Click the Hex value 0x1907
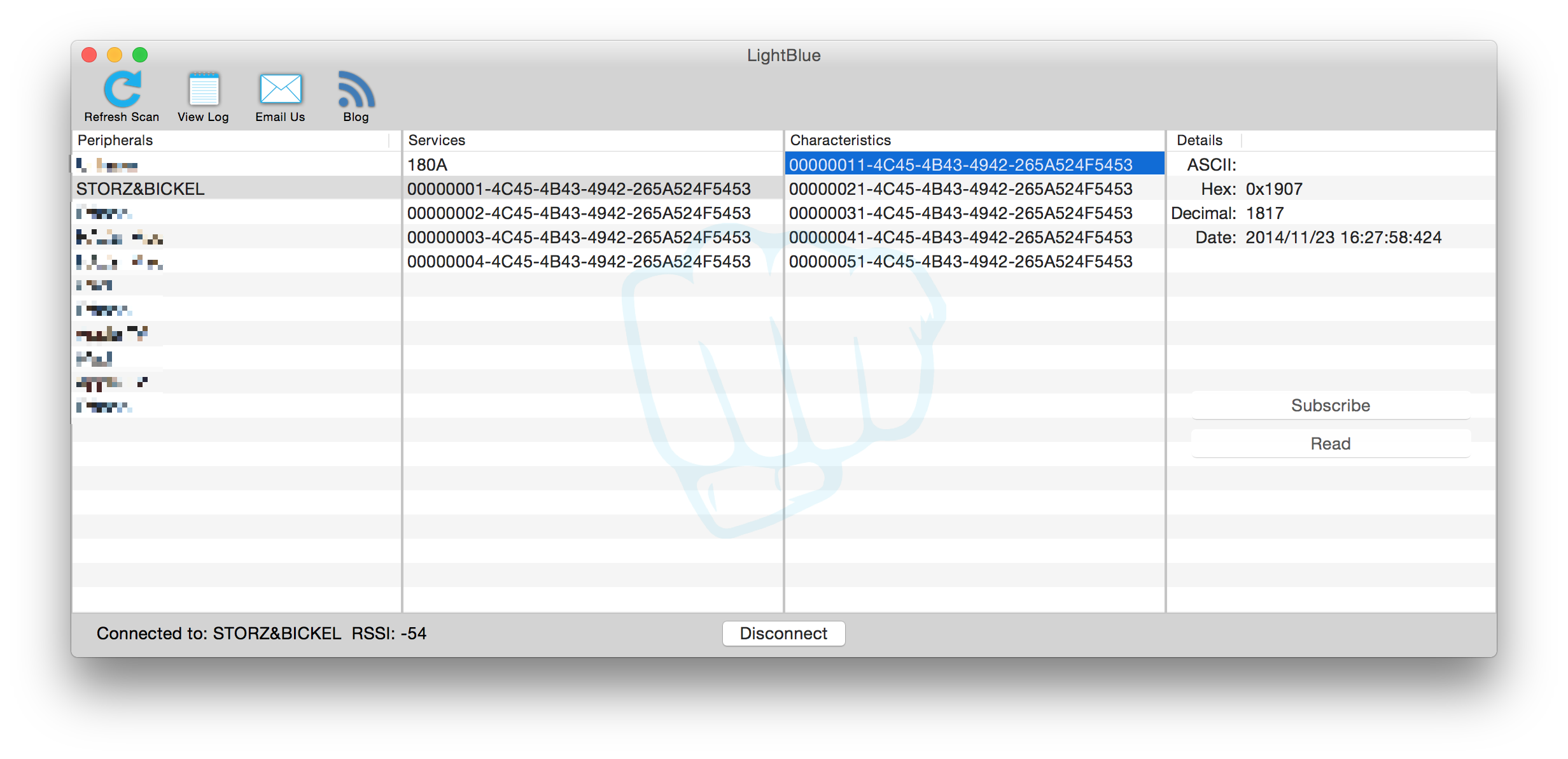Viewport: 1568px width, 759px height. point(1274,189)
